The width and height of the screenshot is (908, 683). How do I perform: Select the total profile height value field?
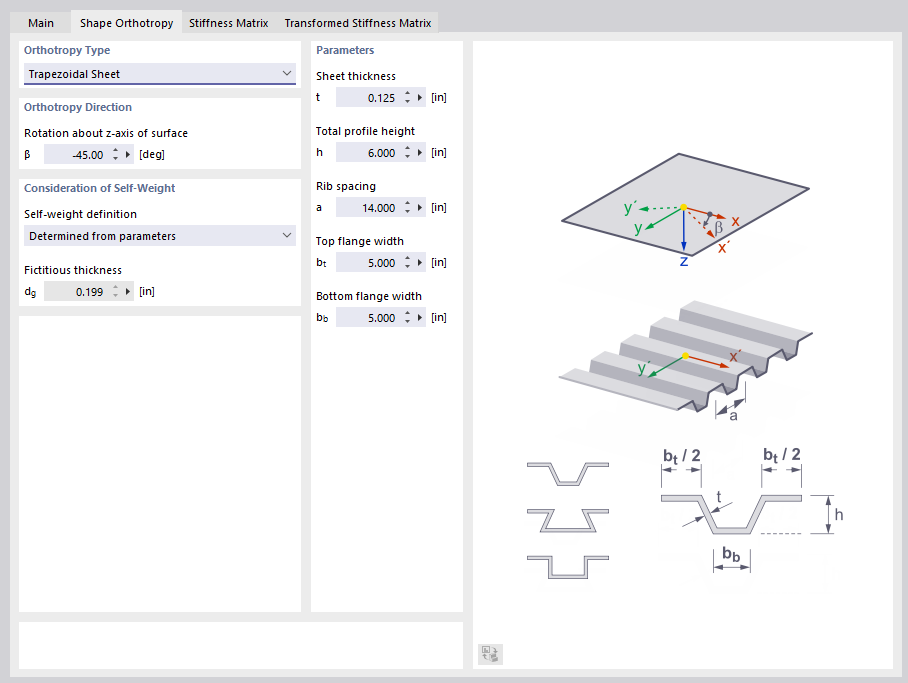pos(375,152)
